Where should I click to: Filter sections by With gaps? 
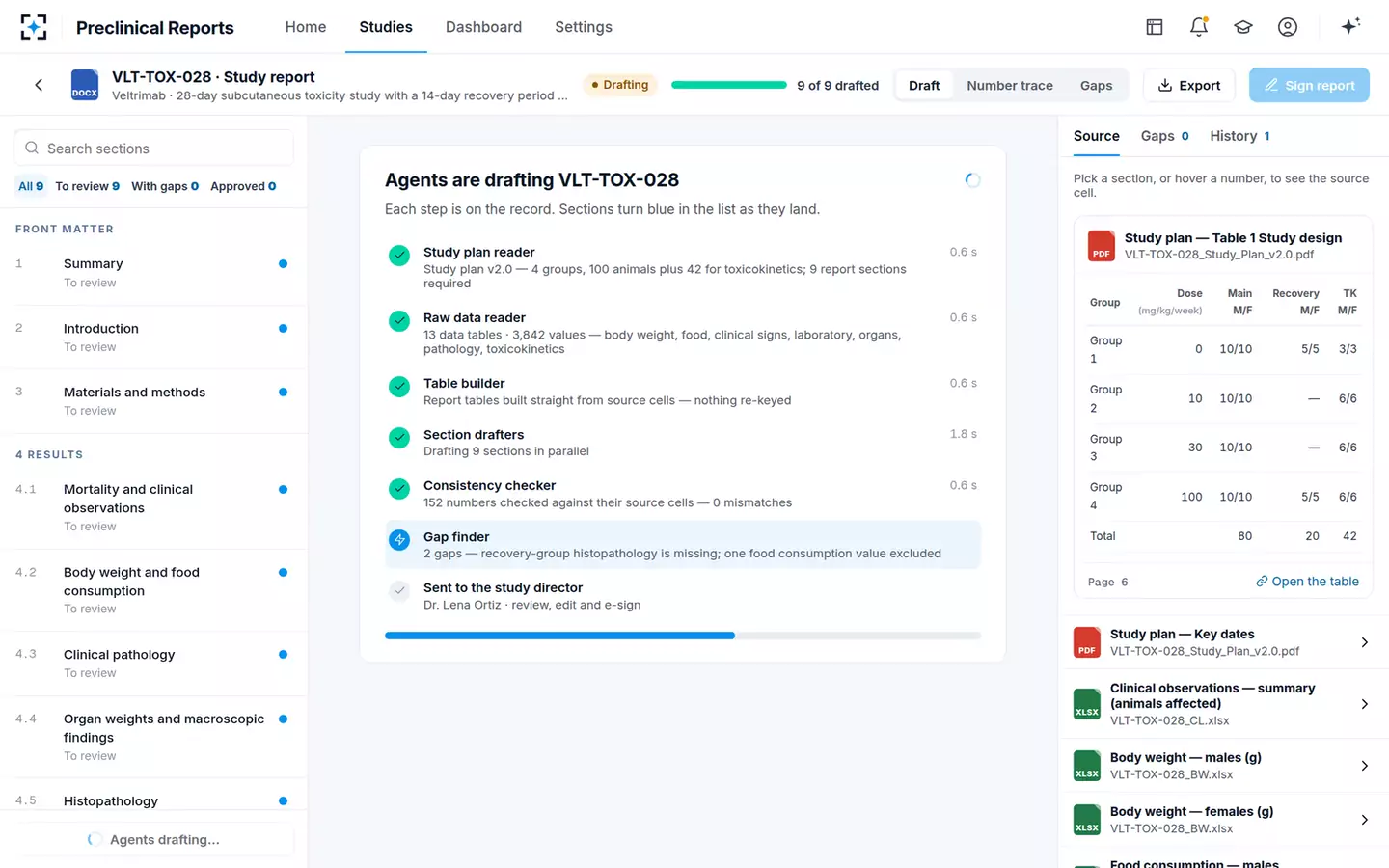[165, 186]
